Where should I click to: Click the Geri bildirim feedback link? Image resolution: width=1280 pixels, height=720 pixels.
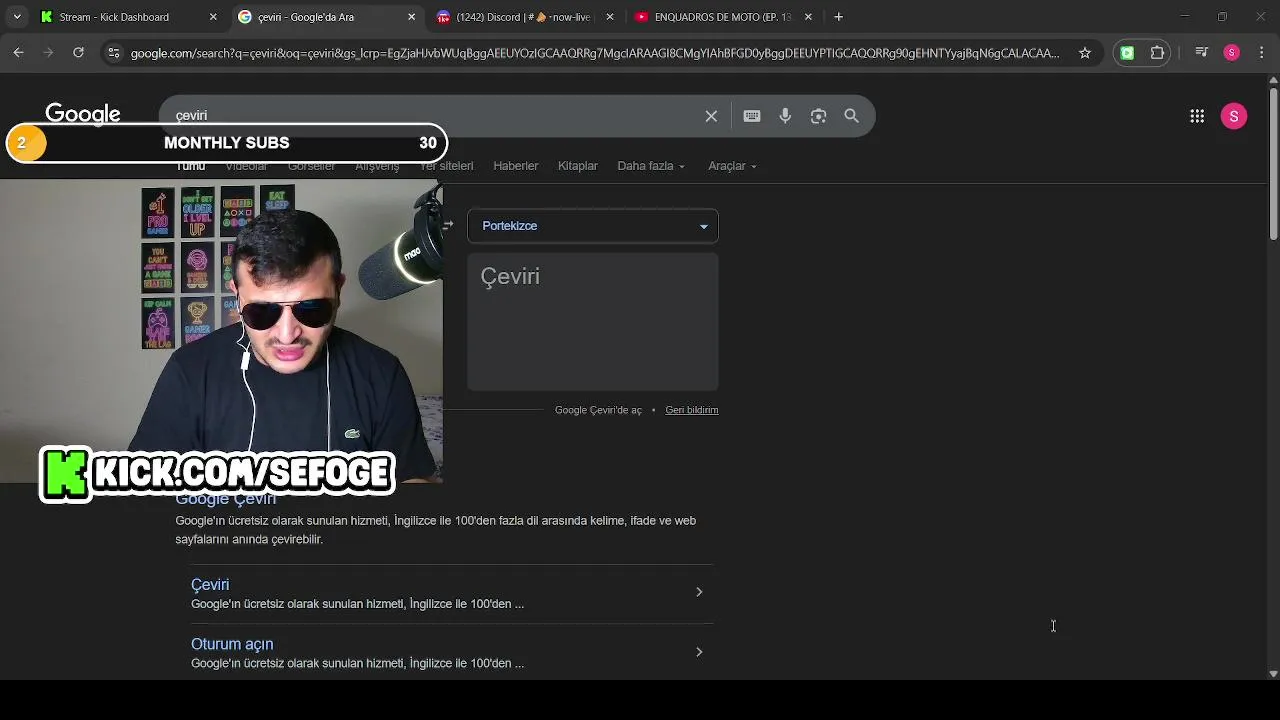coord(692,410)
